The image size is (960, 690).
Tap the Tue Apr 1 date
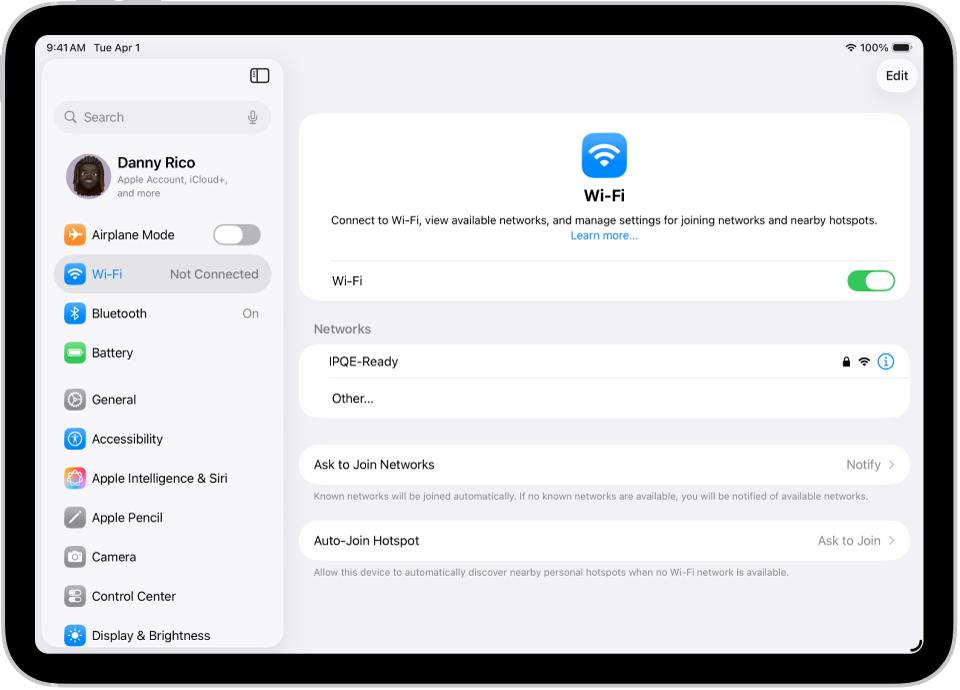(x=117, y=48)
